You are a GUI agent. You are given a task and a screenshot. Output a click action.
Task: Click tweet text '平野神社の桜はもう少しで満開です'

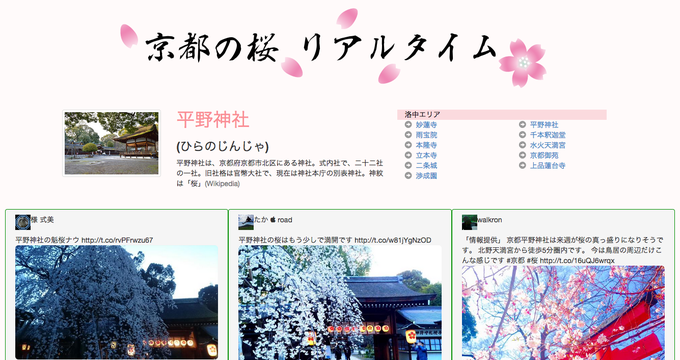[295, 240]
